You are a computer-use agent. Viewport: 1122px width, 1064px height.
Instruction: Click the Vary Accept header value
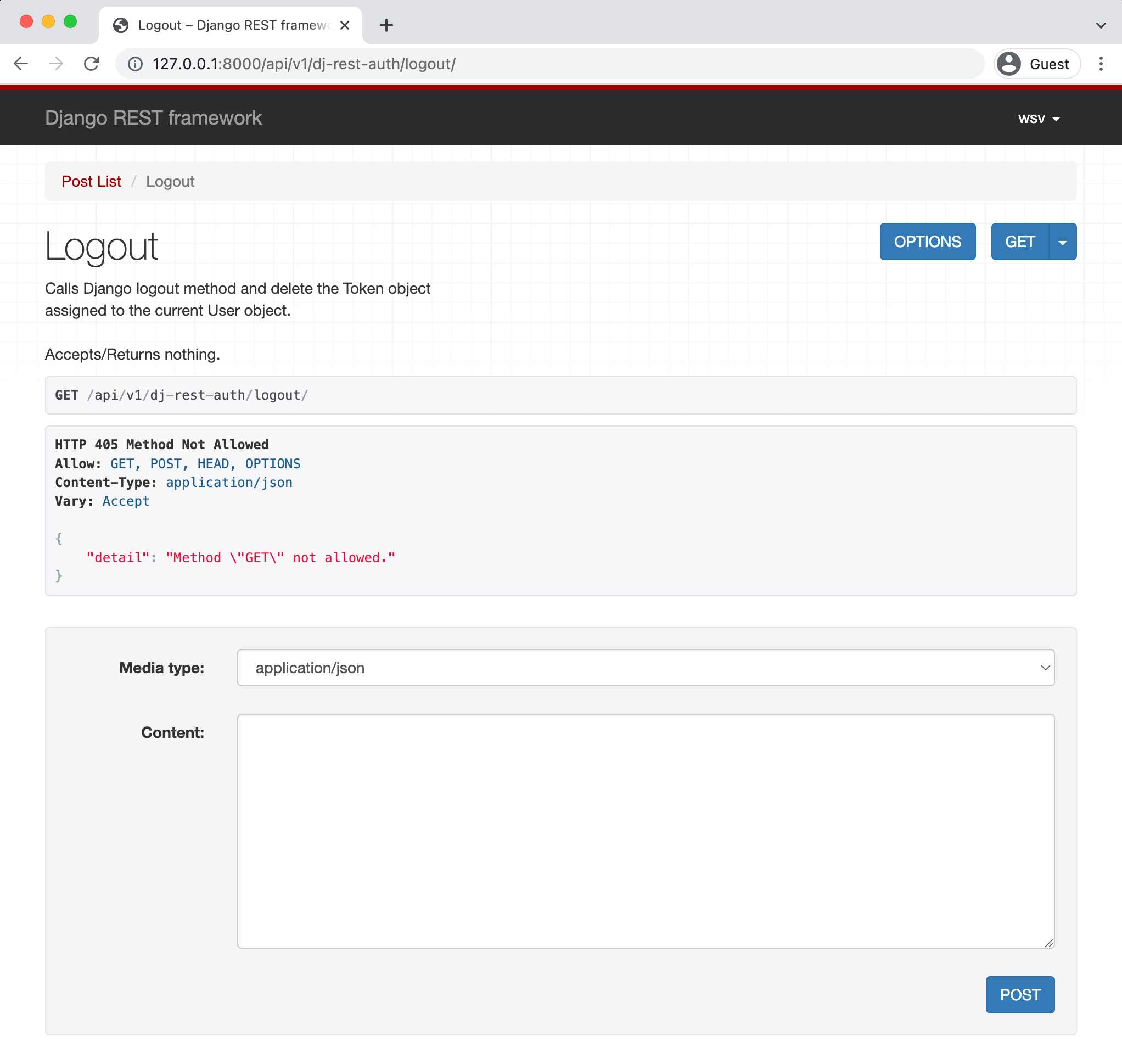tap(126, 501)
